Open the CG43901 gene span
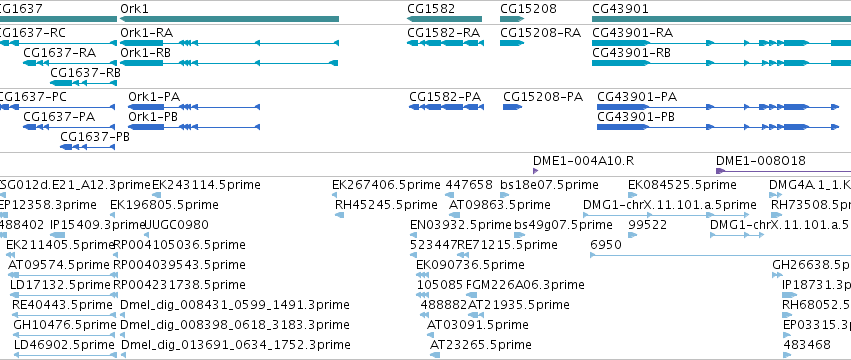This screenshot has height=360, width=851. [721, 19]
